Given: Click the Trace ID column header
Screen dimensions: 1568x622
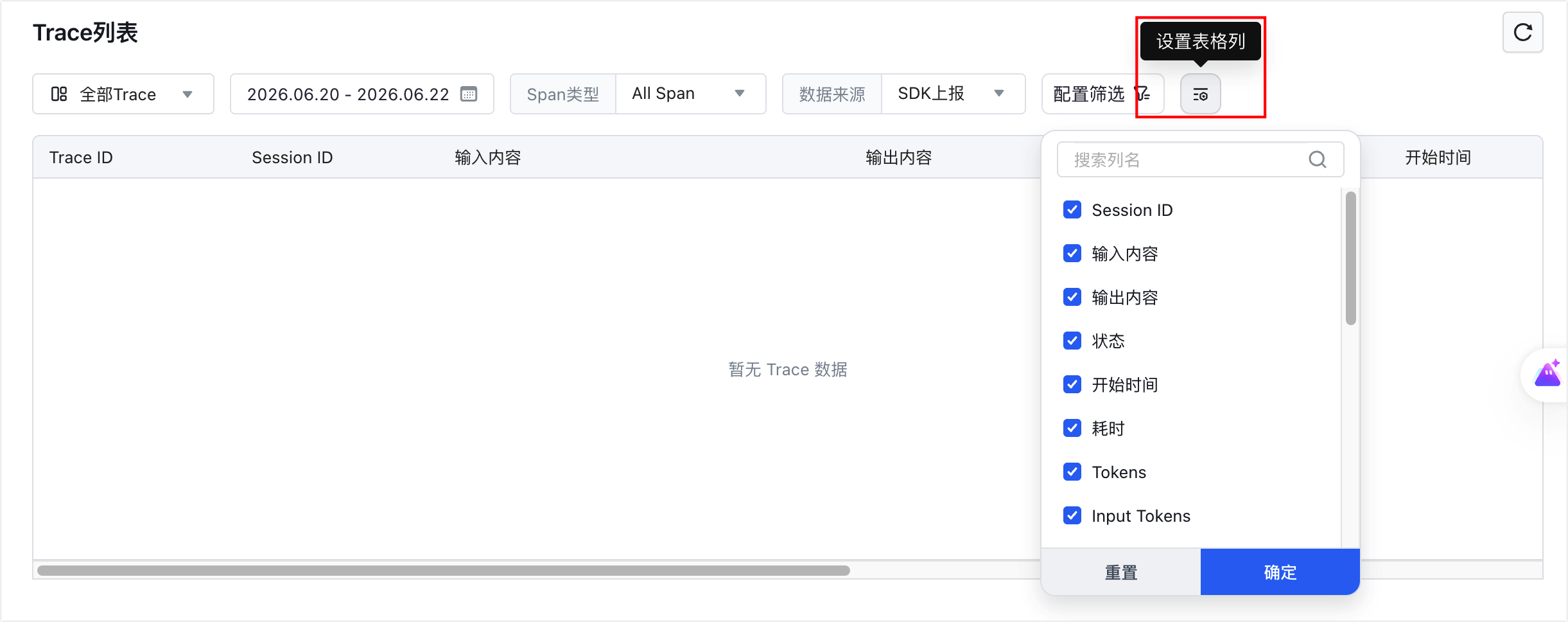Looking at the screenshot, I should pos(81,157).
